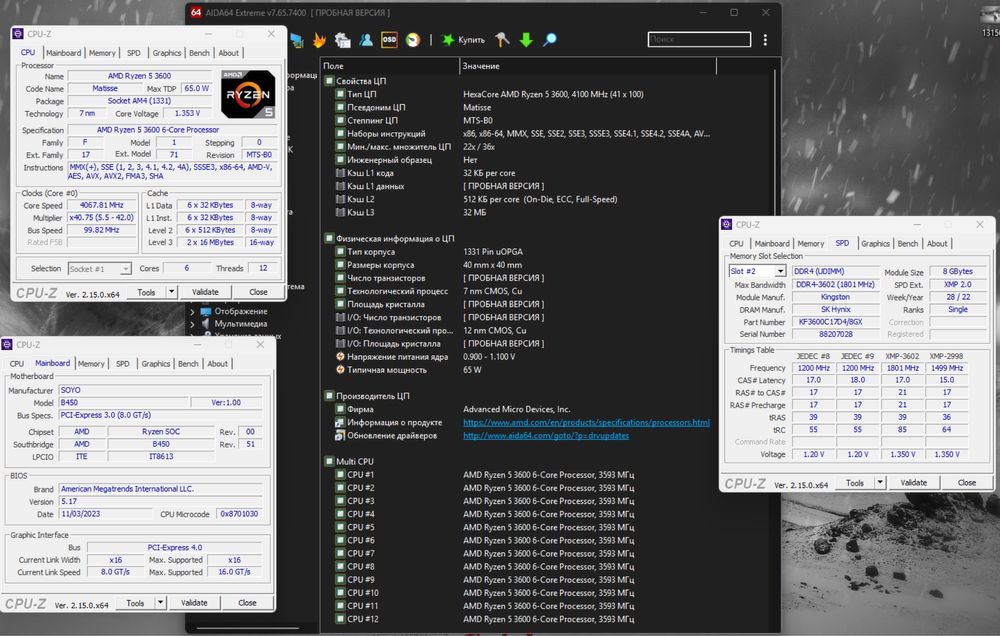Open the Socket #1 selection dropdown
Screen dimensions: 1000x636
pyautogui.click(x=126, y=269)
